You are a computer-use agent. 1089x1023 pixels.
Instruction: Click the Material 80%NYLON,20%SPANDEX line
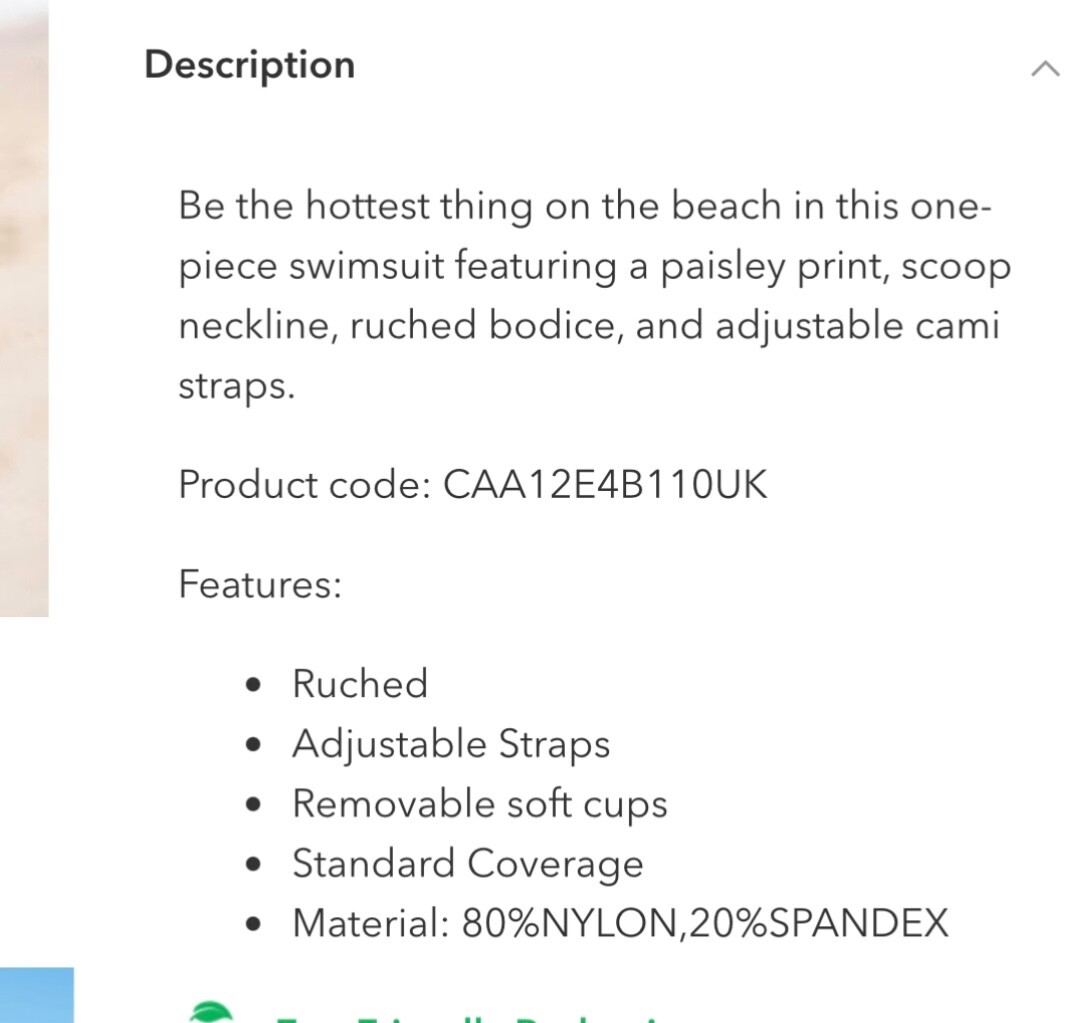point(620,923)
